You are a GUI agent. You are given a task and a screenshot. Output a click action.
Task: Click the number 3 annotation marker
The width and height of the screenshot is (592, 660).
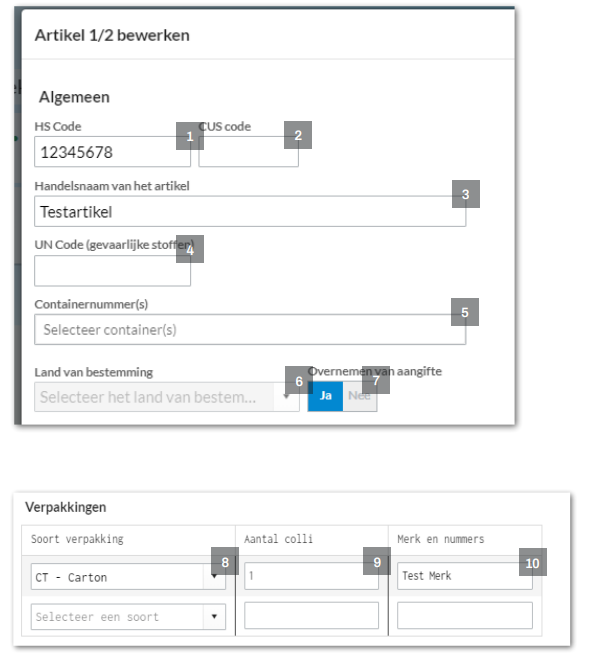pyautogui.click(x=466, y=194)
